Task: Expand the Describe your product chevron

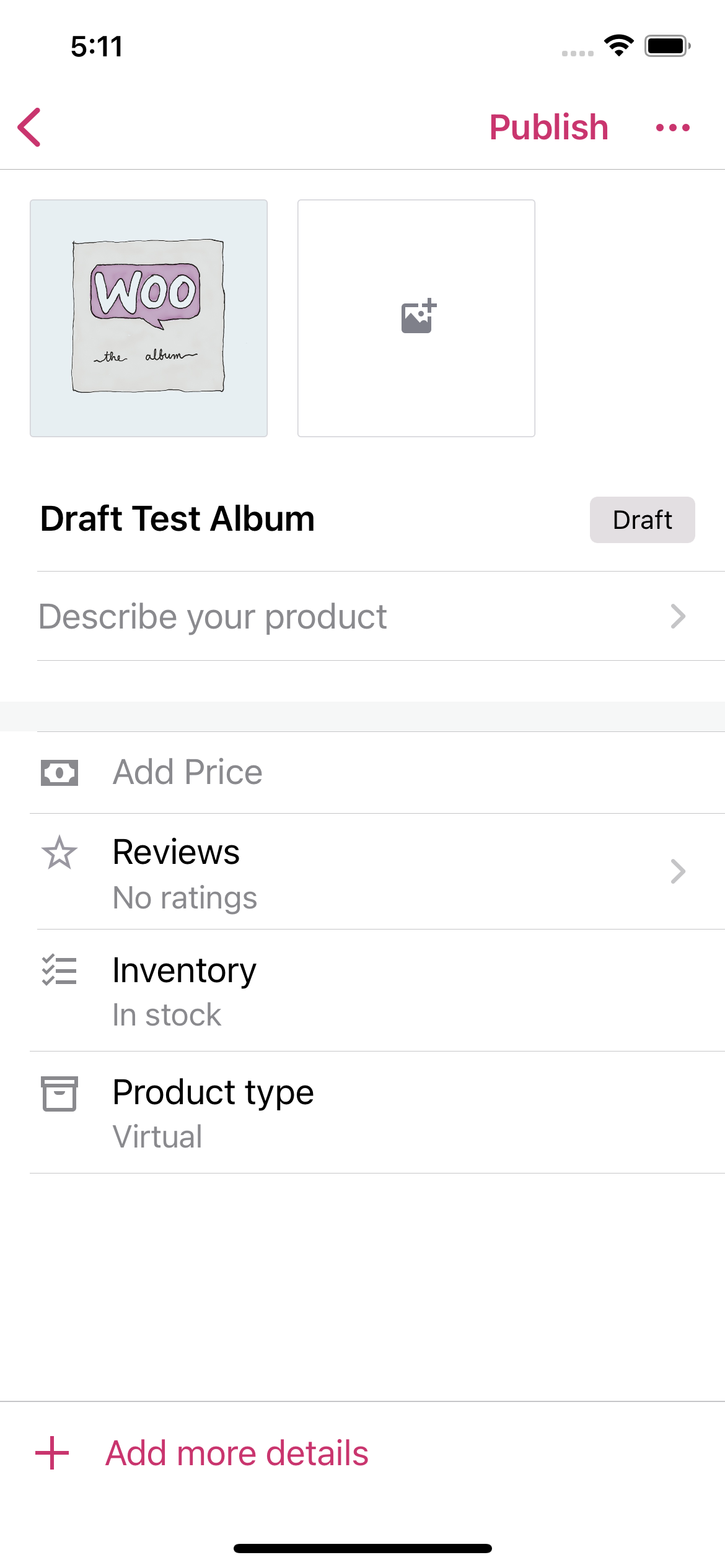Action: coord(678,616)
